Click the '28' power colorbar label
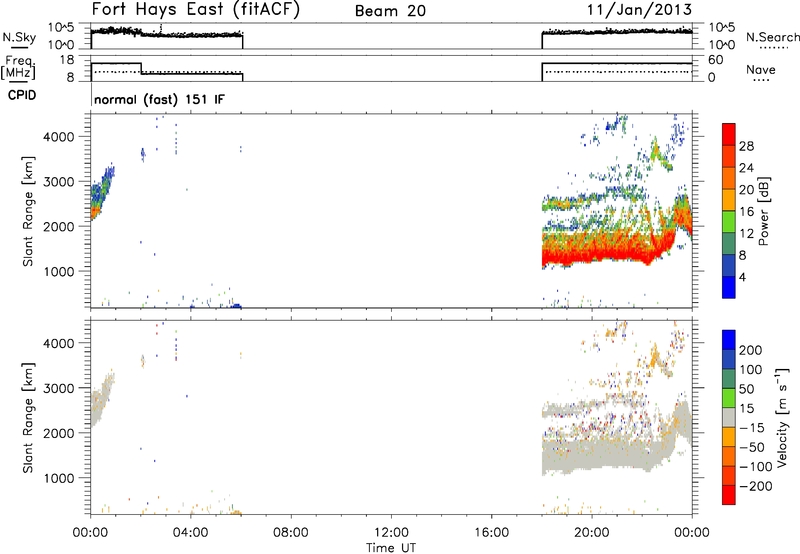 tap(746, 146)
